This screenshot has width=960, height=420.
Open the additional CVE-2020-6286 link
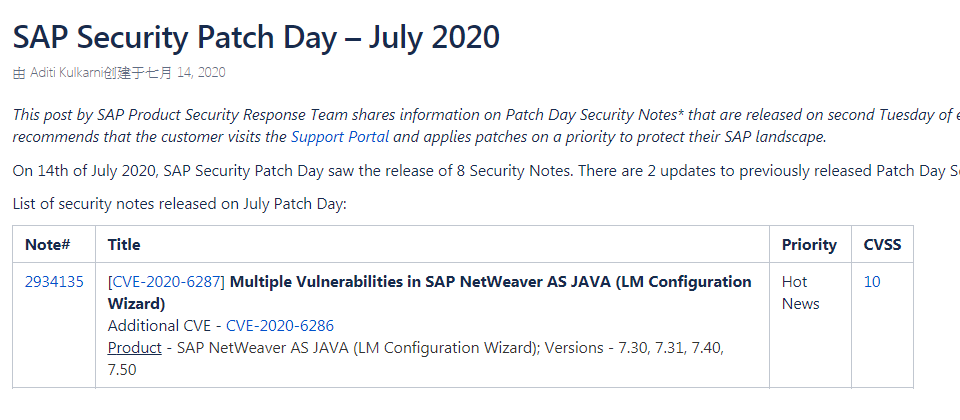tap(280, 326)
